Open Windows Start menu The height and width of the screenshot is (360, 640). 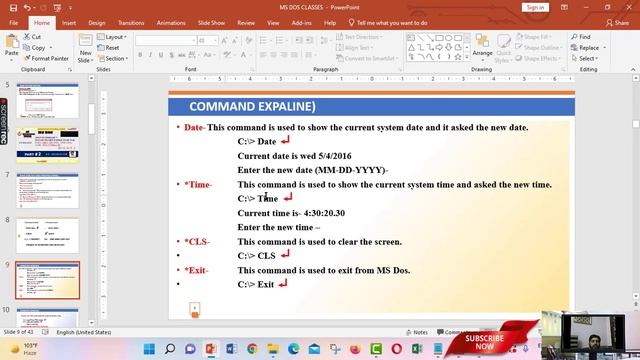pyautogui.click(x=149, y=349)
